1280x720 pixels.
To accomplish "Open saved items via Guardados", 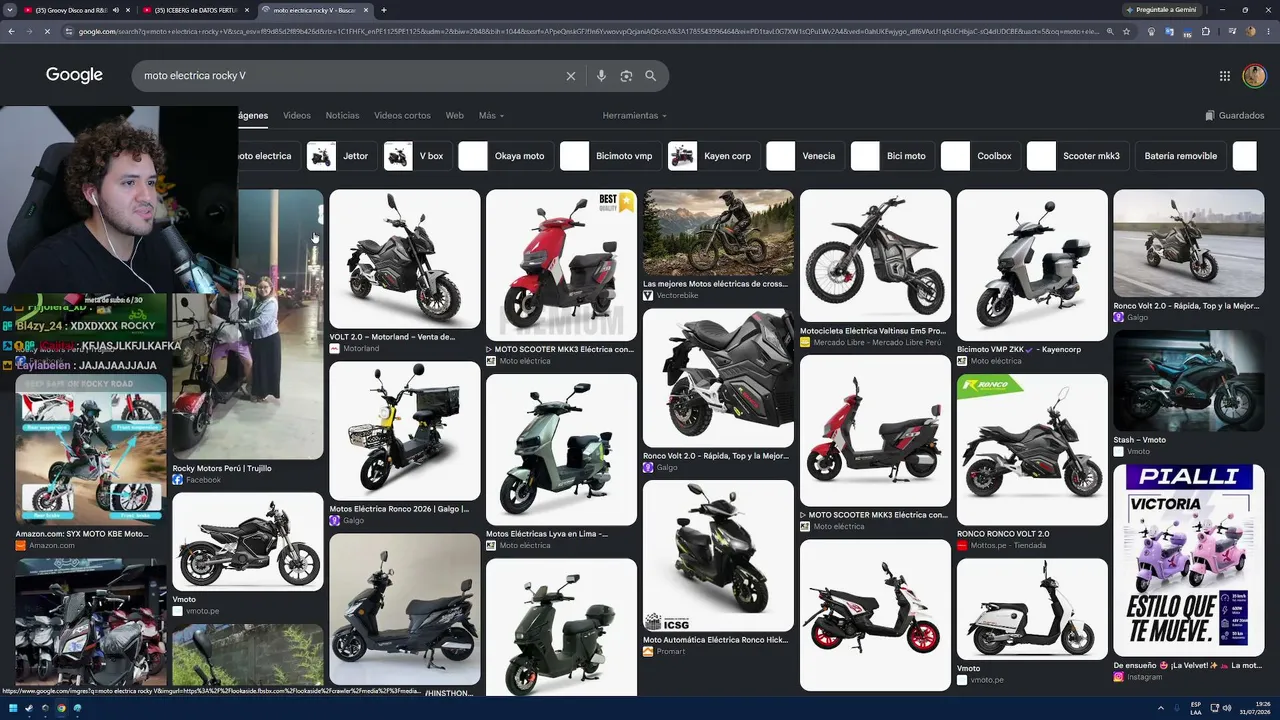I will (x=1235, y=115).
